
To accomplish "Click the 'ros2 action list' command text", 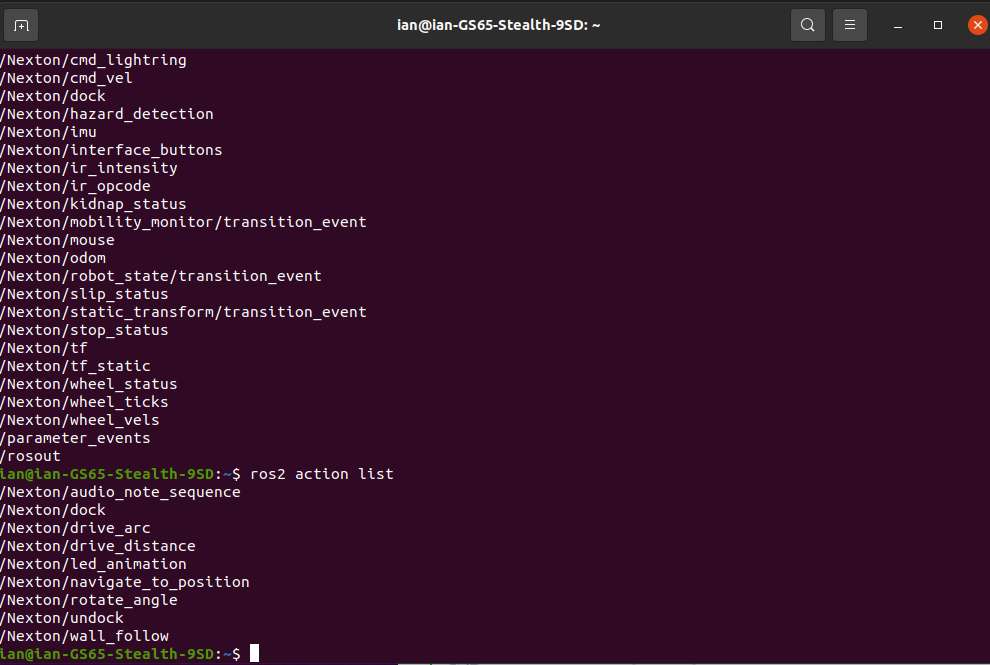I will coord(322,474).
